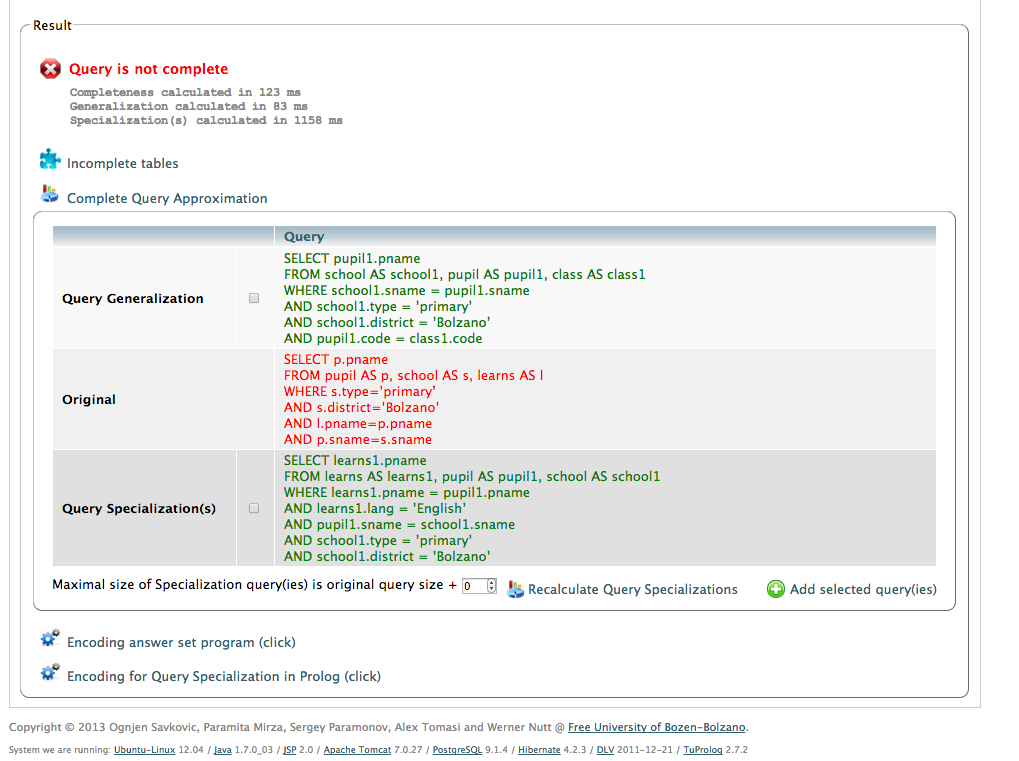This screenshot has height=761, width=1019.
Task: Click the Complete Query Approximation chart icon
Action: (x=50, y=195)
